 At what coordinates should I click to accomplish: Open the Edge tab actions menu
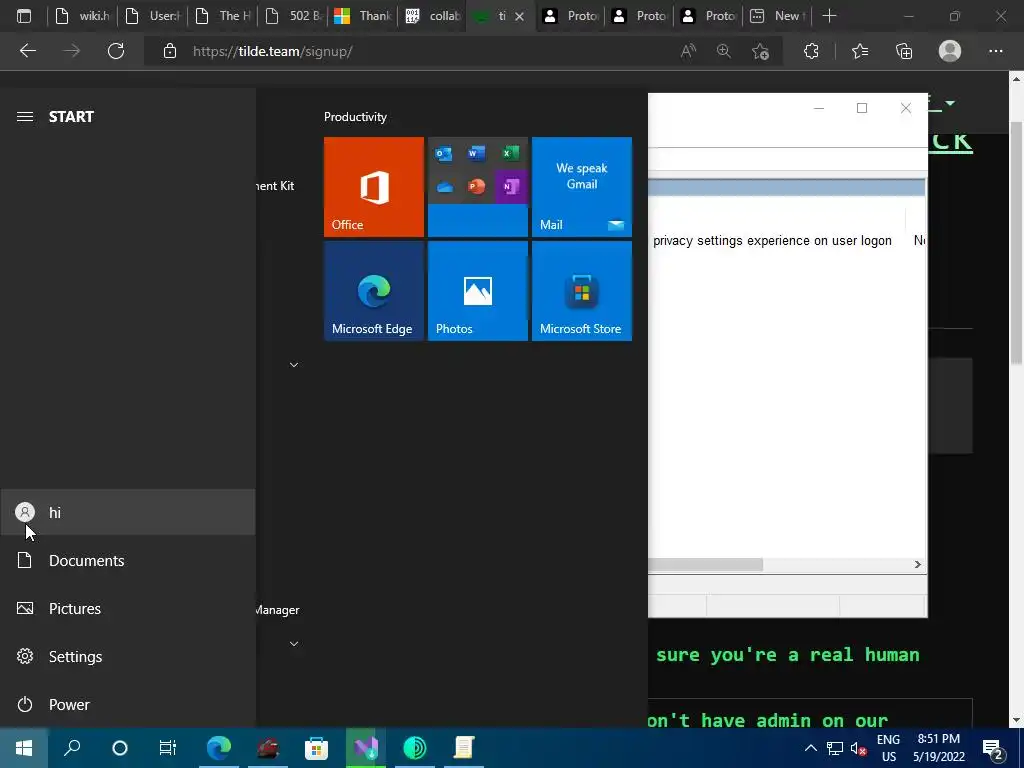click(x=24, y=16)
